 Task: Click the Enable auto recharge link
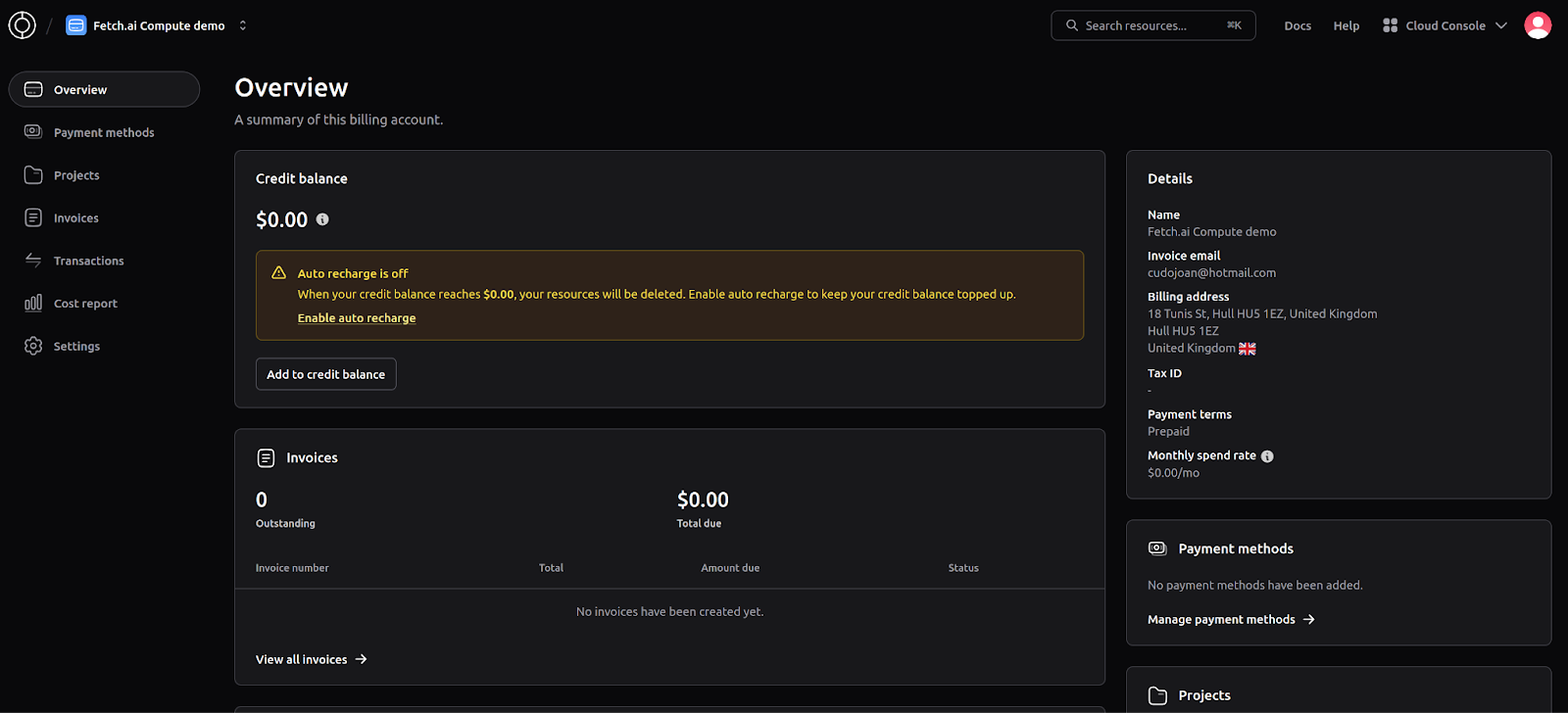[357, 318]
